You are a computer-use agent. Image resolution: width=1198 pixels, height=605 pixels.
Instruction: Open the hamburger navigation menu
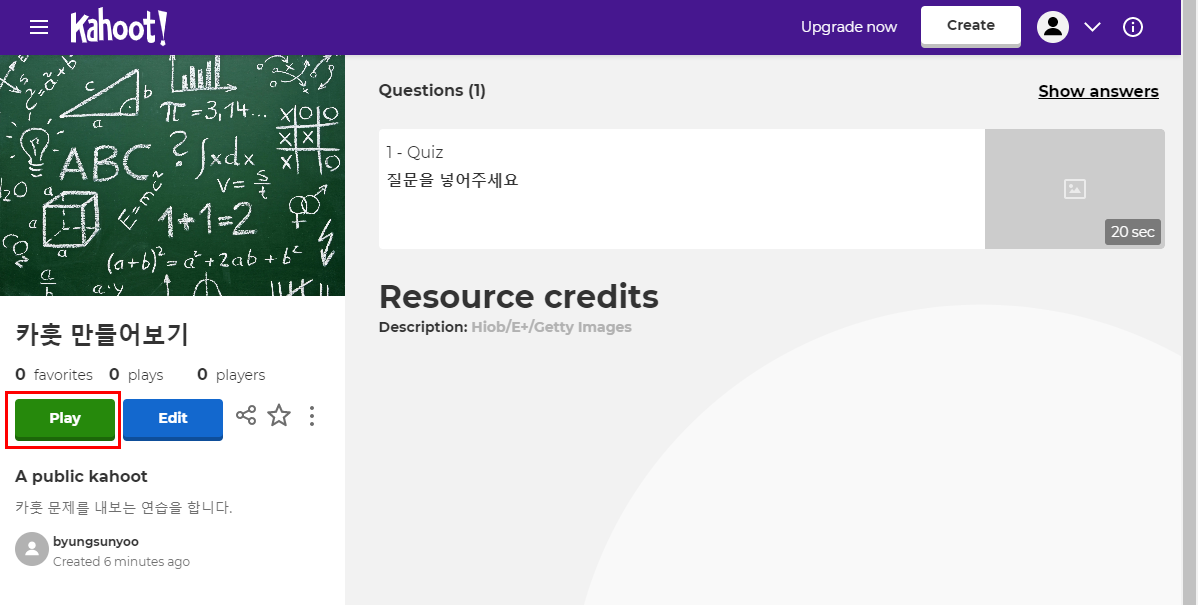(39, 28)
